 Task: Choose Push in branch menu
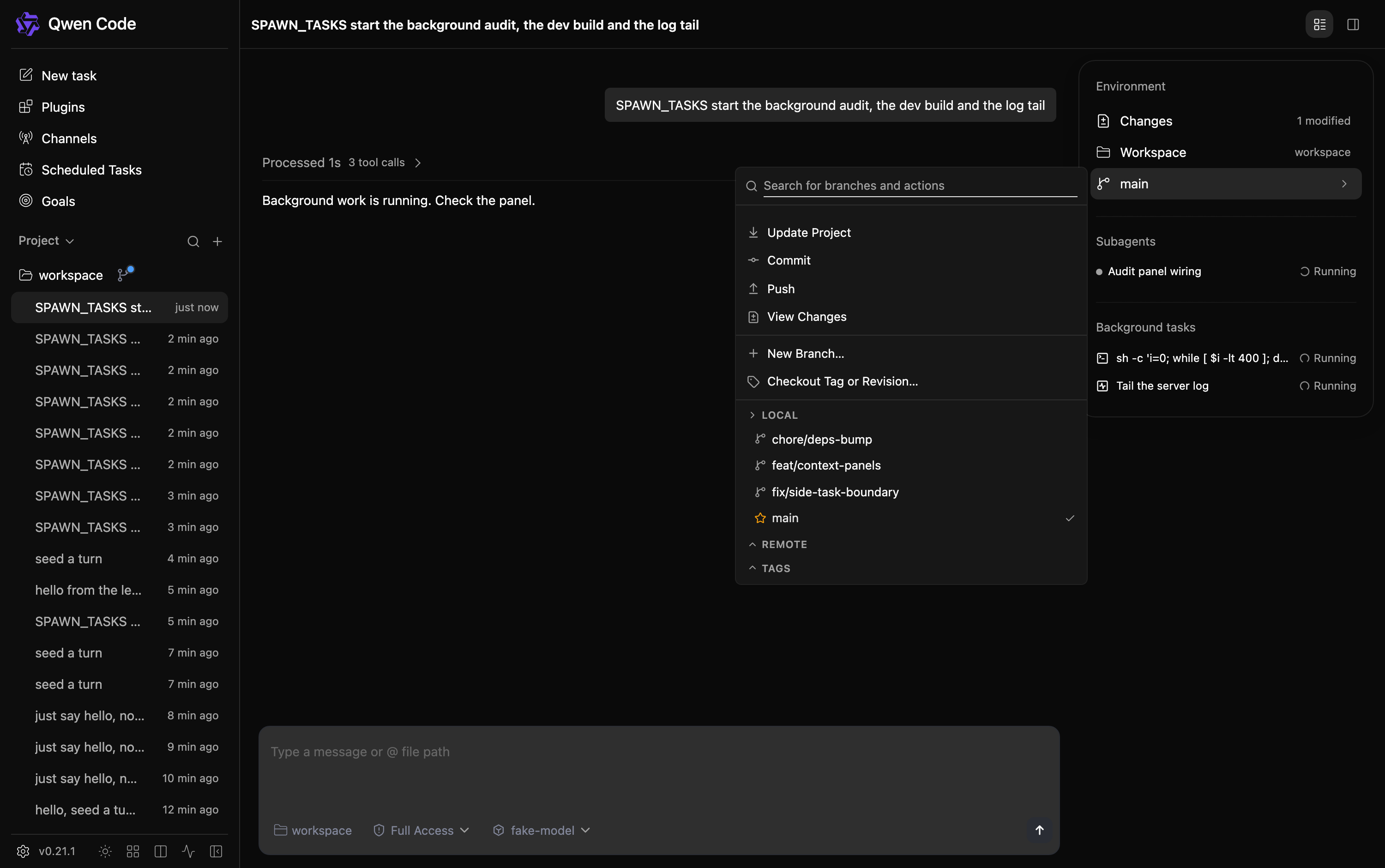click(911, 289)
